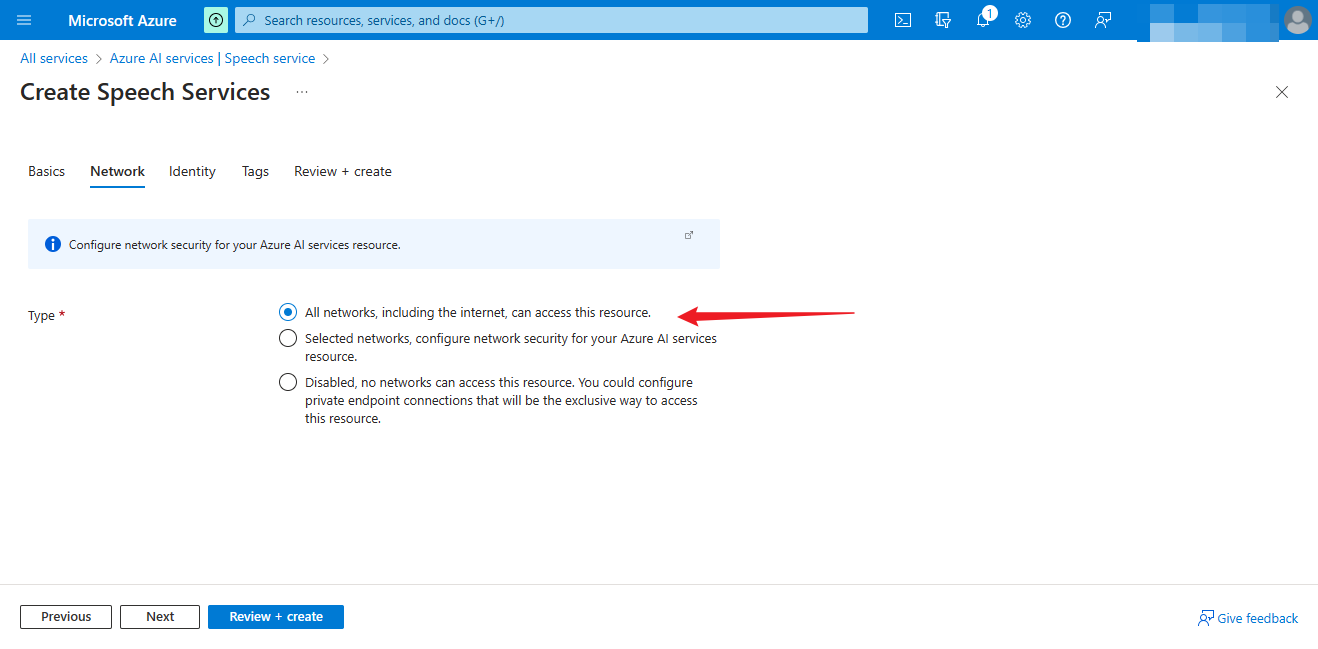The height and width of the screenshot is (649, 1318).
Task: Select the All networks radio option
Action: coord(288,312)
